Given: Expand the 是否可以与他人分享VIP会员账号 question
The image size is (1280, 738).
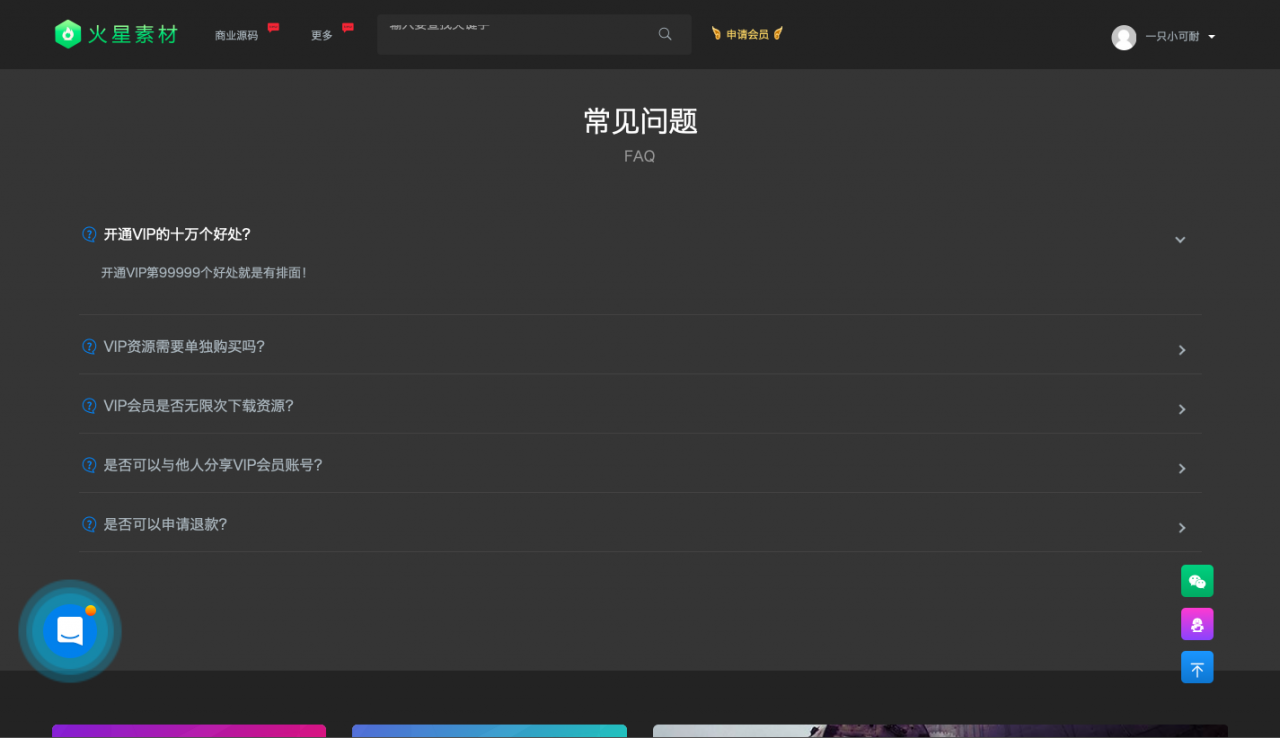Looking at the screenshot, I should (1181, 468).
